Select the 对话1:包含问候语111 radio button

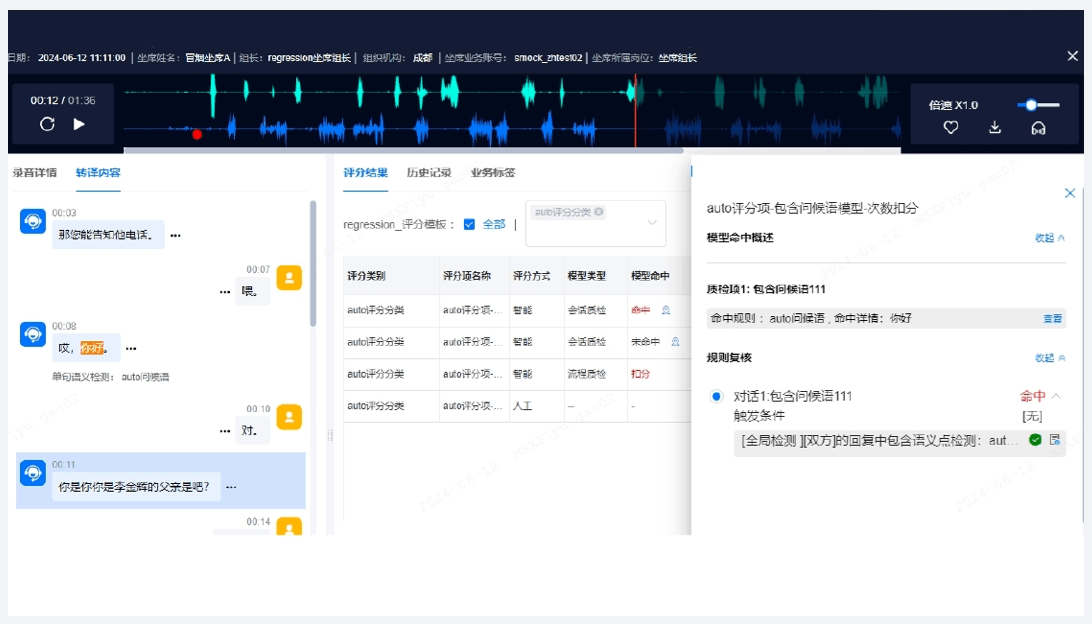716,397
